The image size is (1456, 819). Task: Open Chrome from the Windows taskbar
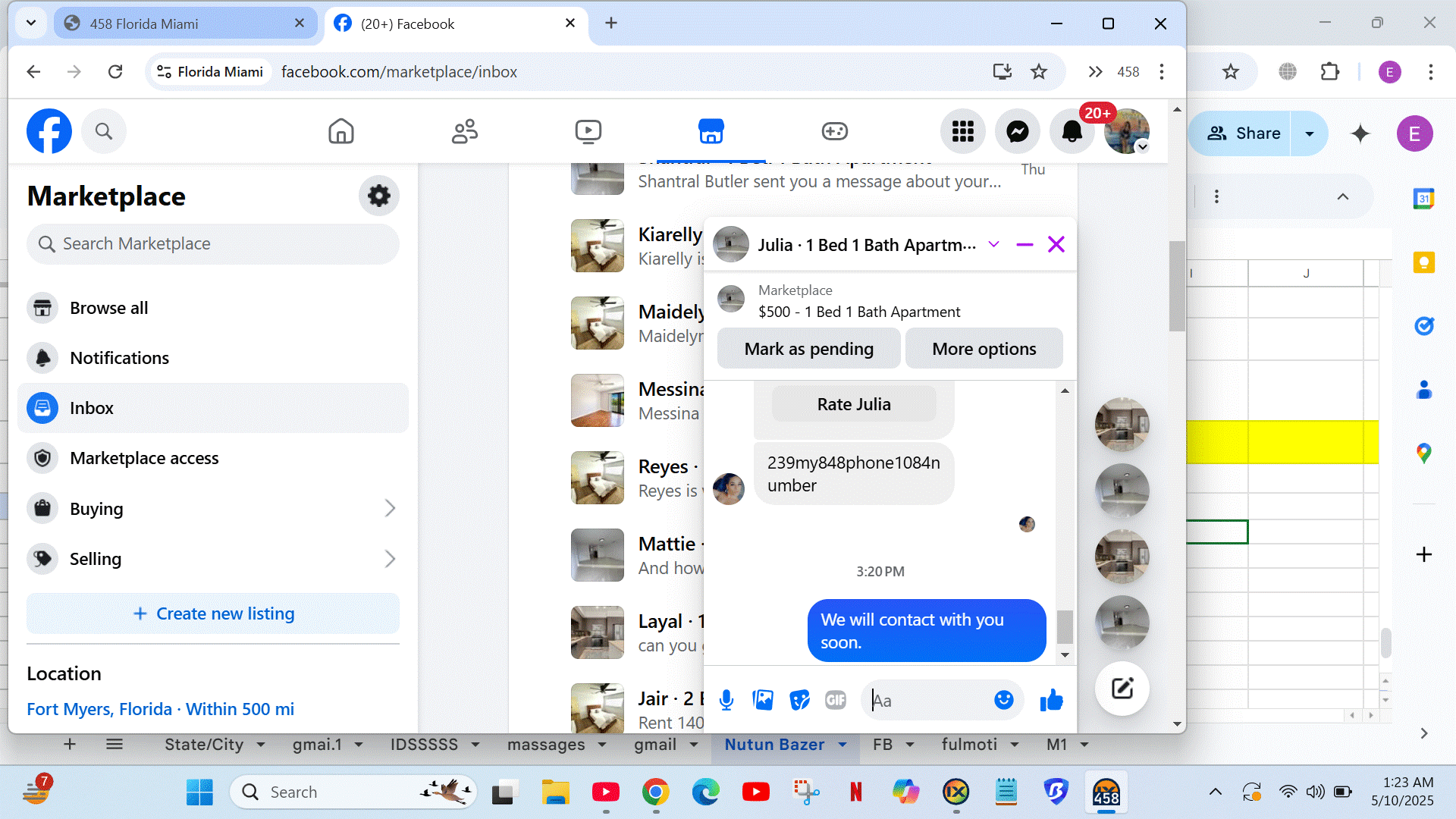655,792
